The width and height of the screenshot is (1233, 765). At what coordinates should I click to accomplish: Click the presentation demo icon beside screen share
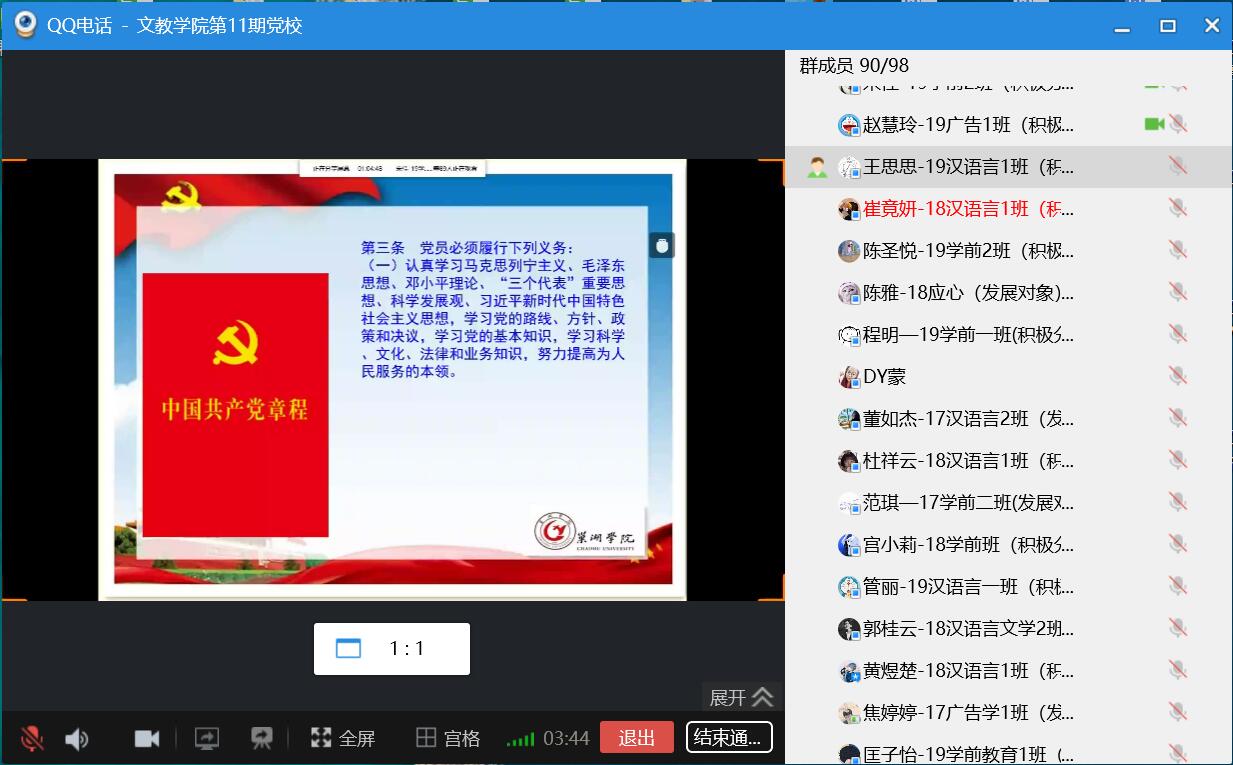[x=262, y=739]
